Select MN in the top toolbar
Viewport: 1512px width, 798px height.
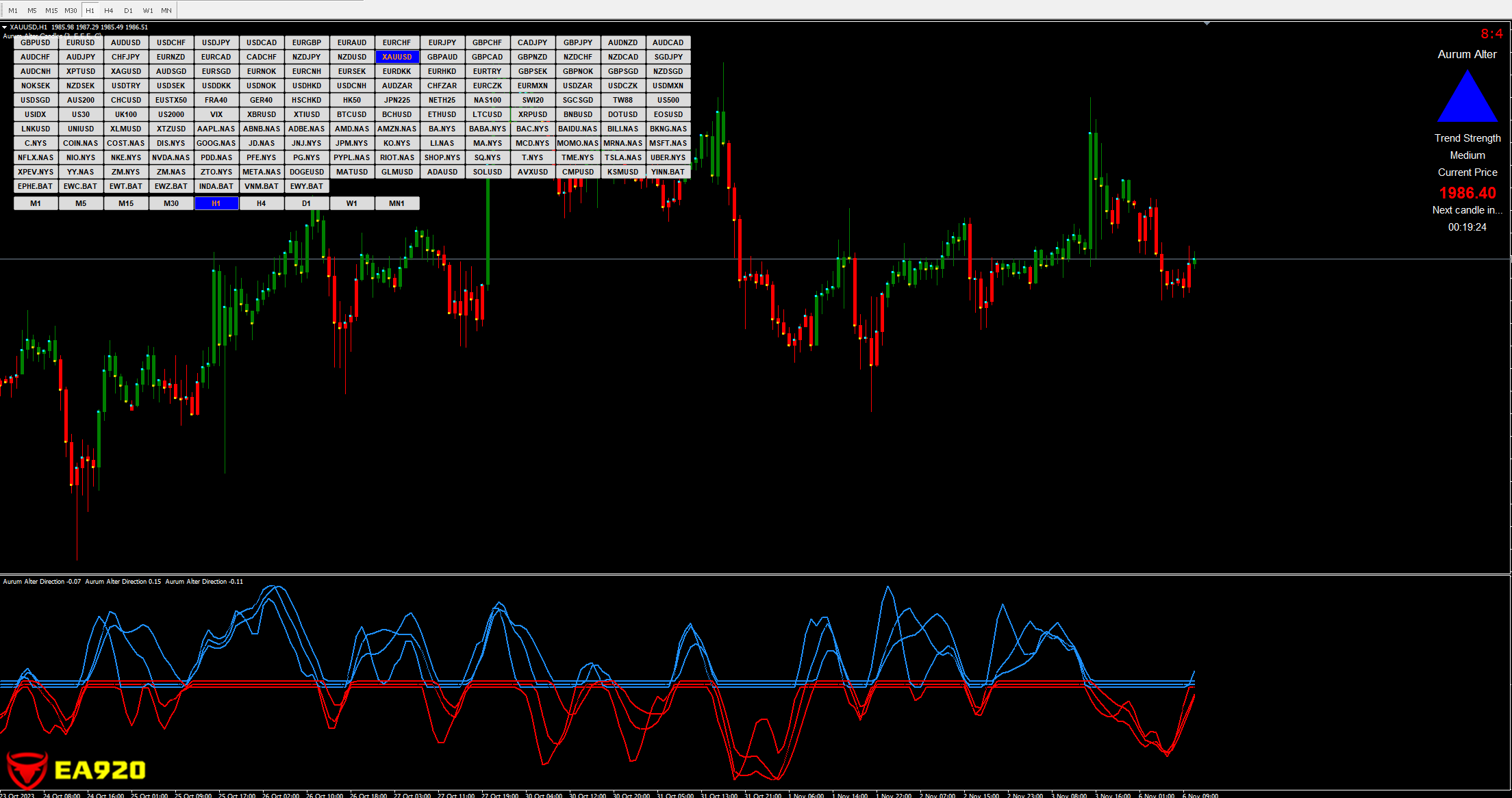click(x=166, y=10)
